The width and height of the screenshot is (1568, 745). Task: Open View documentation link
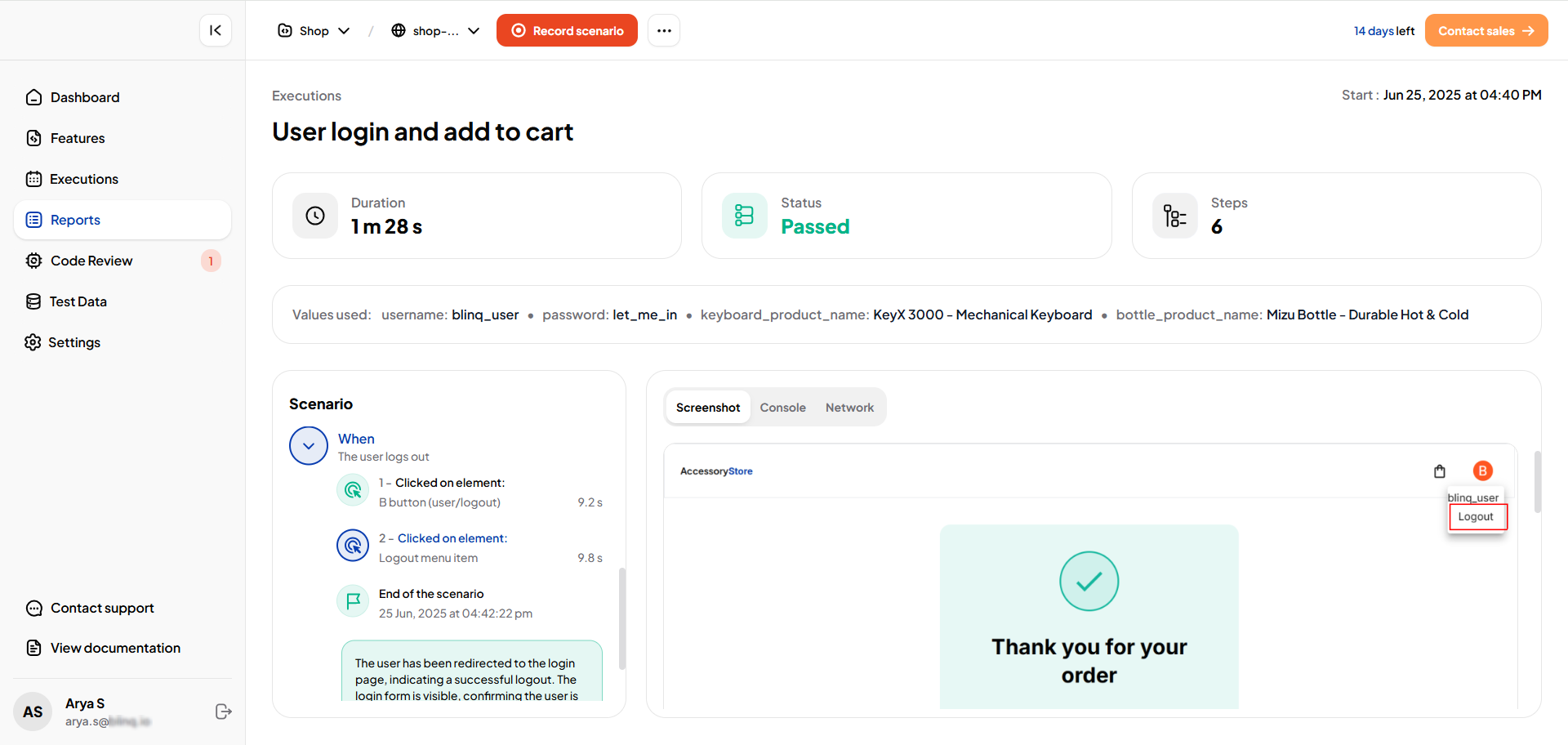pos(115,648)
